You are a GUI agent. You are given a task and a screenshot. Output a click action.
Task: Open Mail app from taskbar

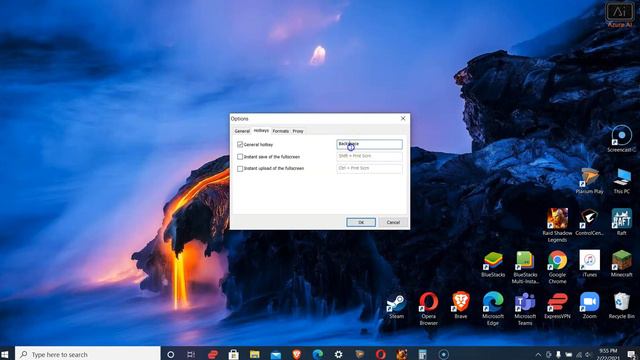276,354
